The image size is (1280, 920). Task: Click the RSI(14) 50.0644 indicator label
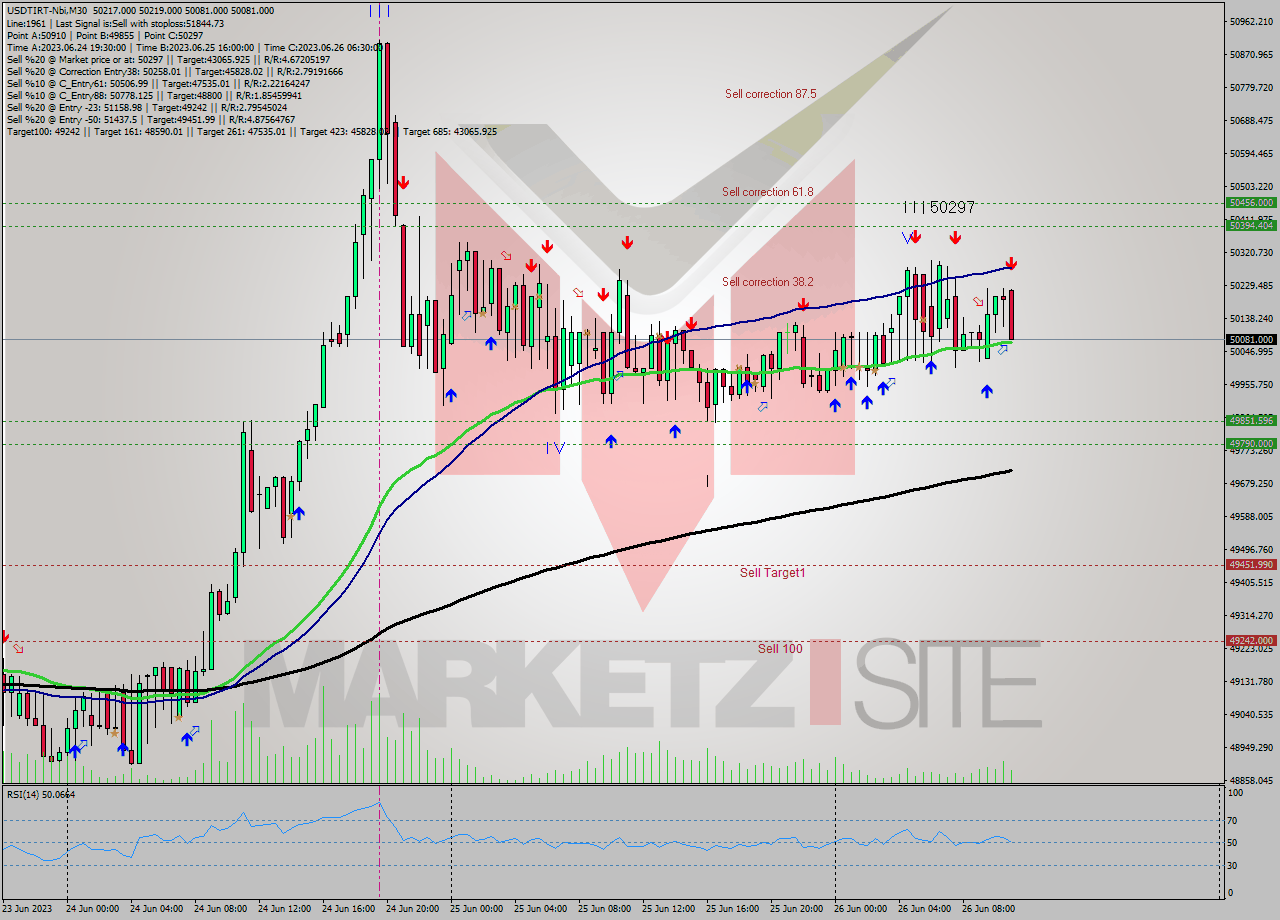point(41,794)
